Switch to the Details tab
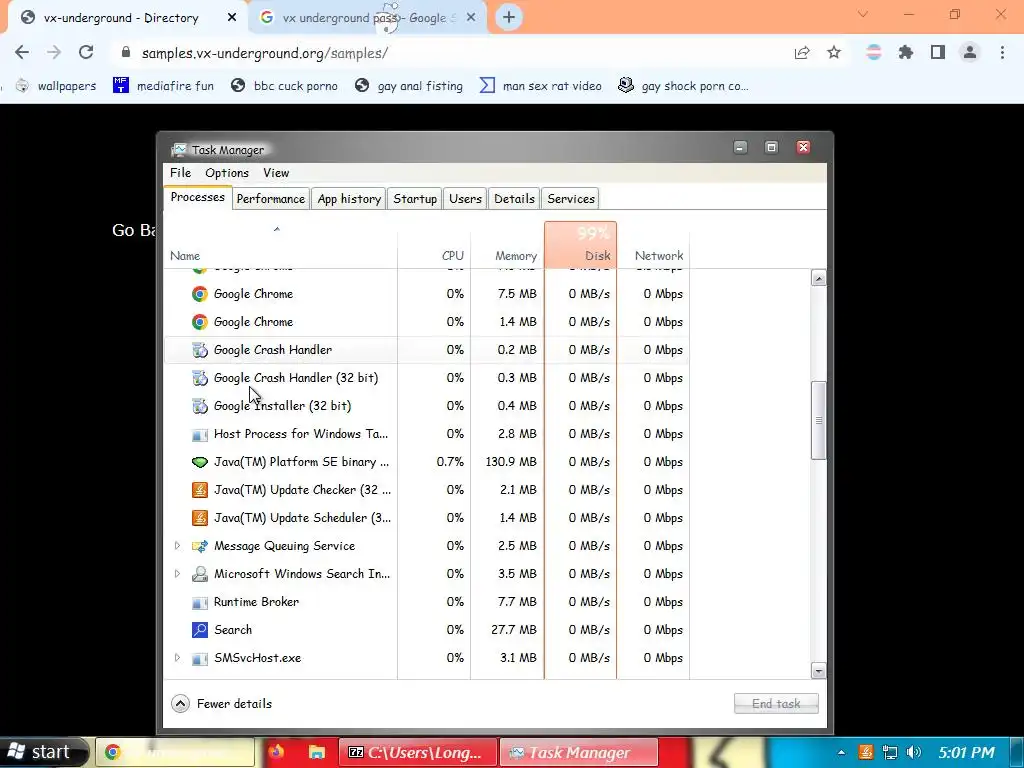1024x768 pixels. [514, 199]
